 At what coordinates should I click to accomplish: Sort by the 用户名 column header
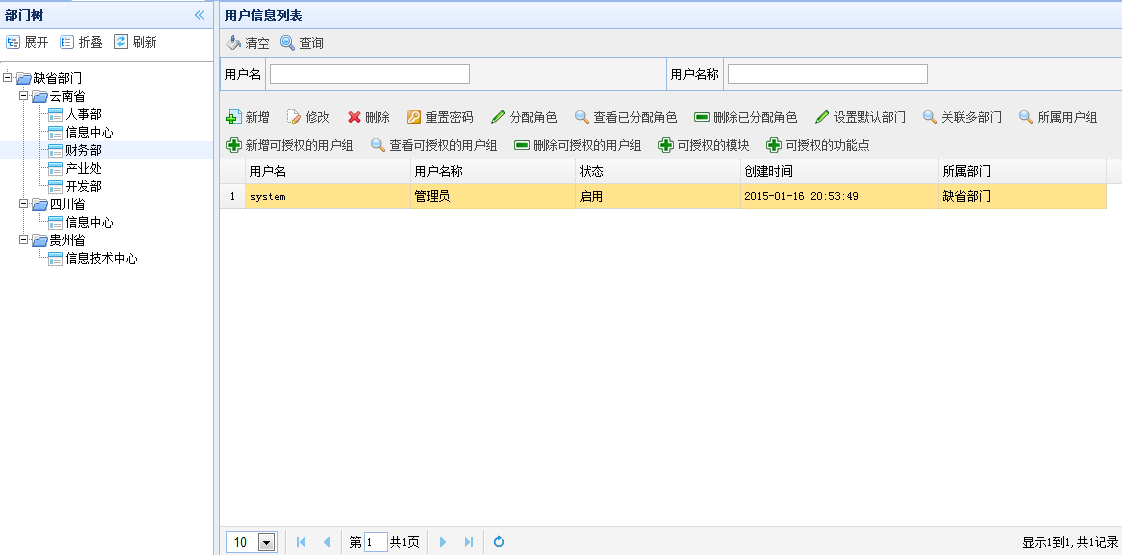[328, 172]
